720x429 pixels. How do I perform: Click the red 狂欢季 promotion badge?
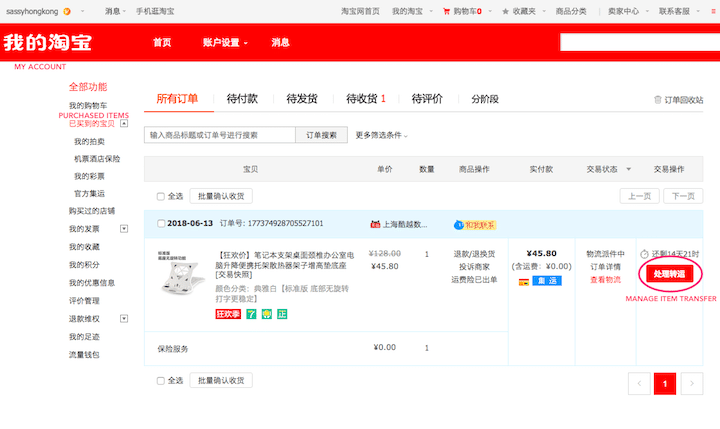click(229, 314)
